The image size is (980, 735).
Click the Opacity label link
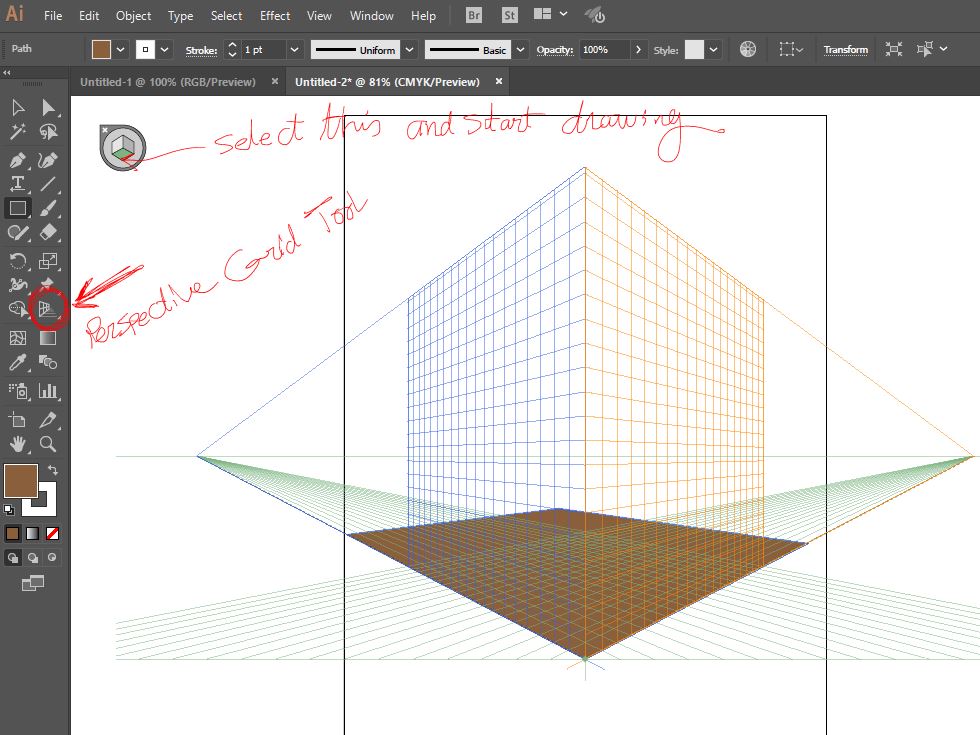click(554, 49)
